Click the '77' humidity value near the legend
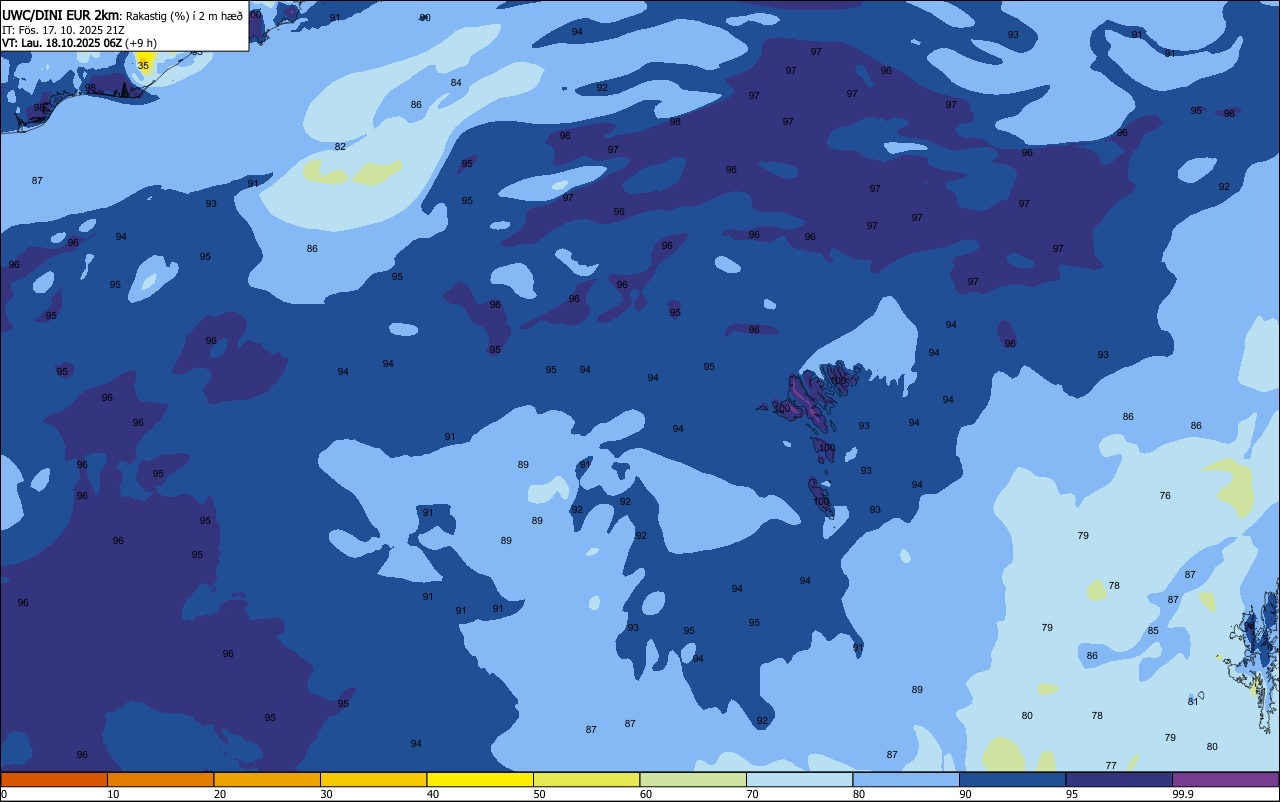This screenshot has height=802, width=1280. 1111,765
